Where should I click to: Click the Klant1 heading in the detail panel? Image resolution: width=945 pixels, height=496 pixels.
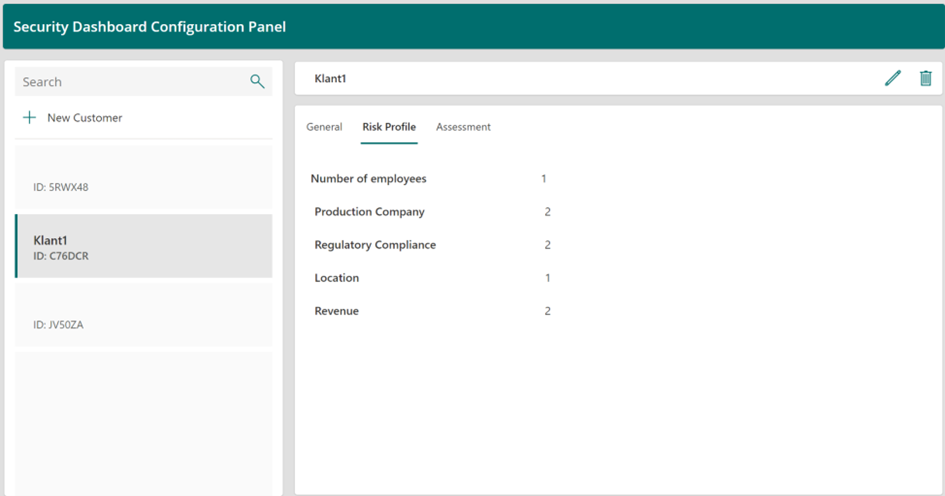point(330,78)
